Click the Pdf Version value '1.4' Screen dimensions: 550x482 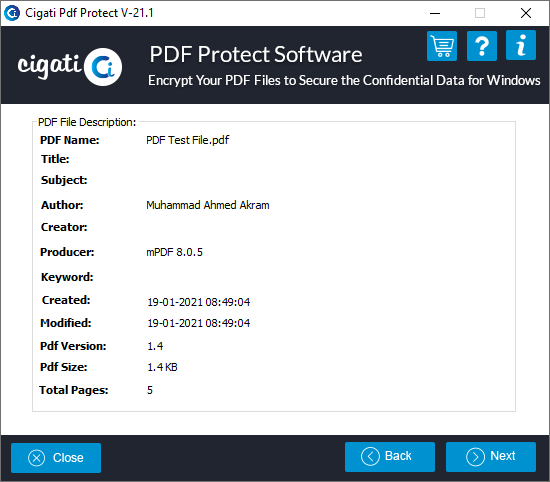[155, 346]
